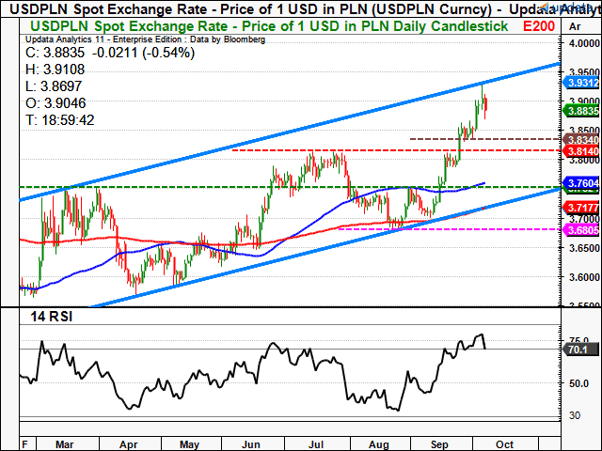
Task: Click the Updata Analytics 11 Enterprise Edition text
Action: click(x=145, y=40)
